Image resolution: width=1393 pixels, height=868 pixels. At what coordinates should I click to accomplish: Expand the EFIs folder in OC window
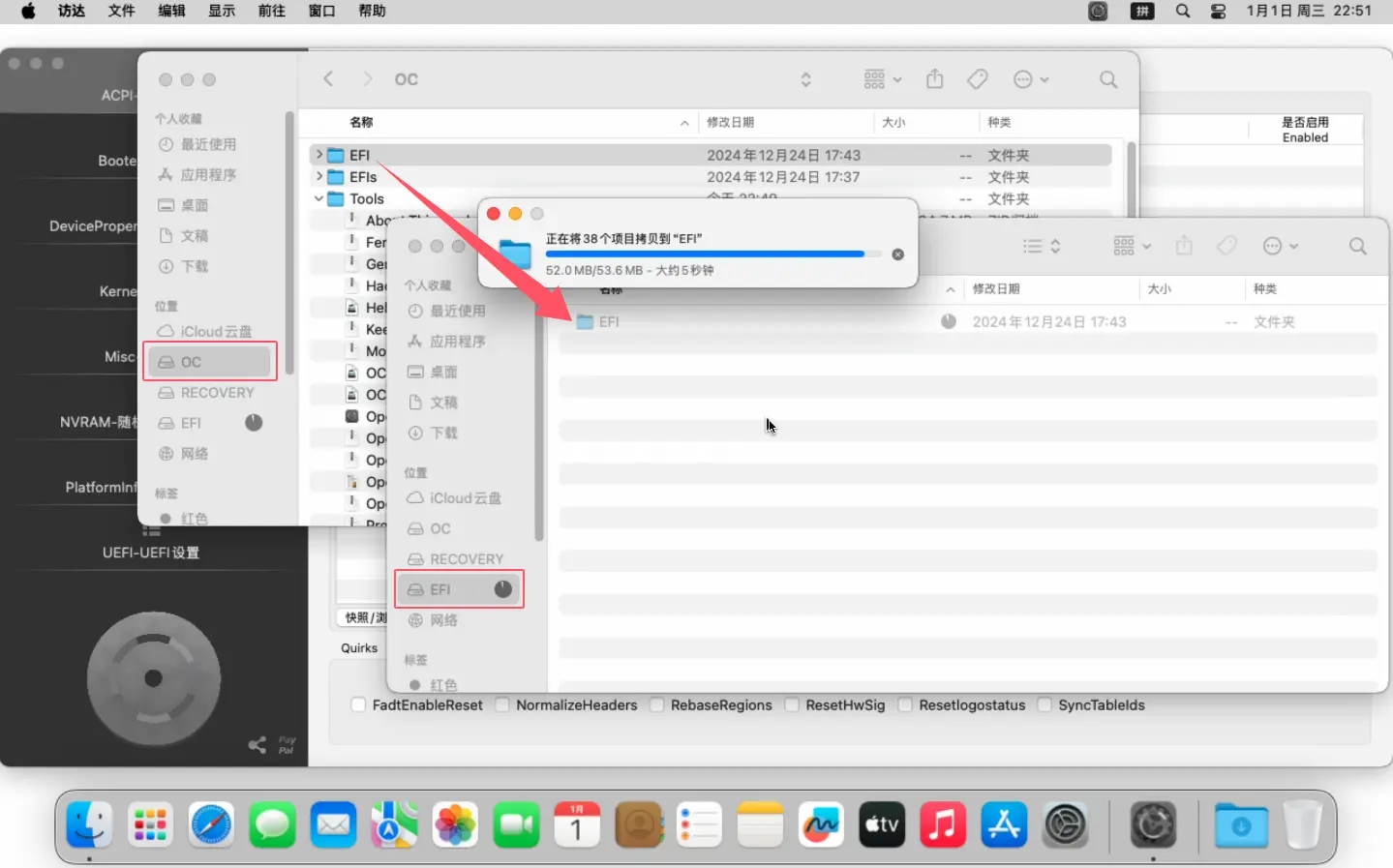(x=318, y=176)
